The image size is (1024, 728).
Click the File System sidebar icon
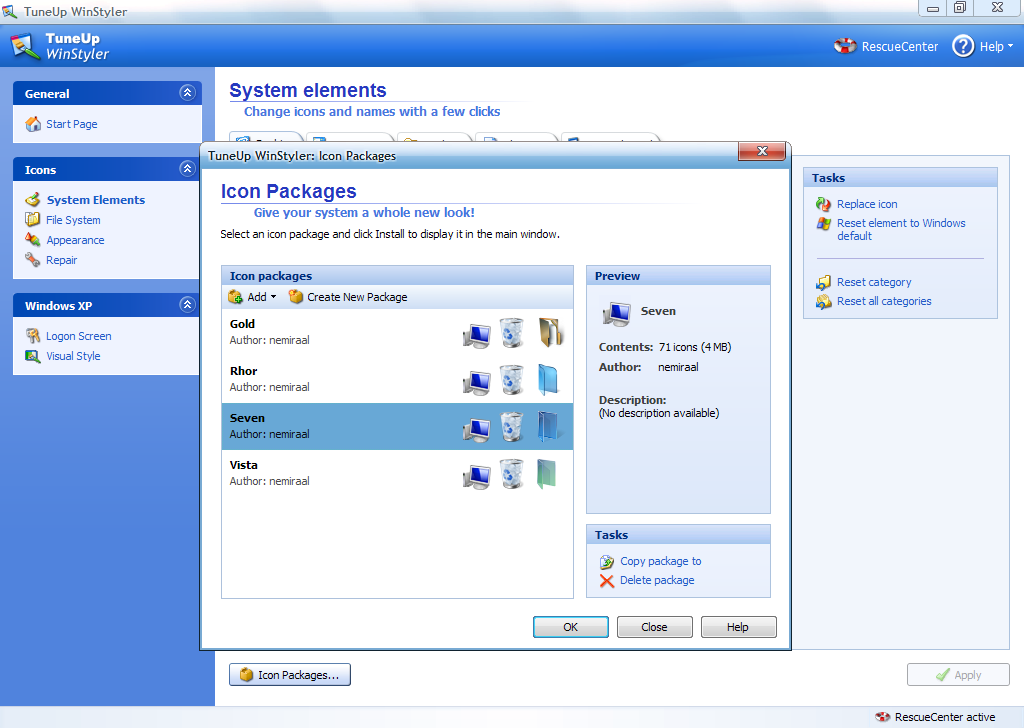(x=33, y=219)
